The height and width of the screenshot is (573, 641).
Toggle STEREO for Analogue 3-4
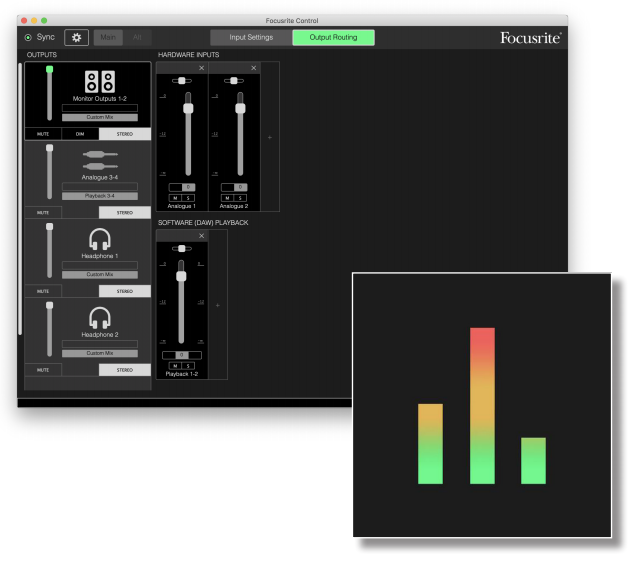pyautogui.click(x=125, y=213)
